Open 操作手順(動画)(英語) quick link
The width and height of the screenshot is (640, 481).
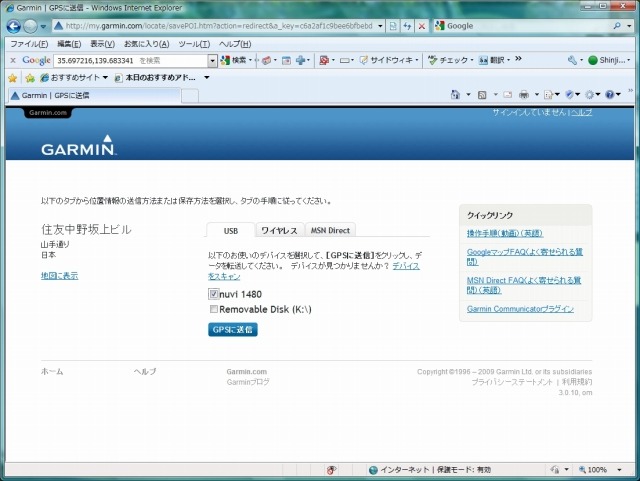coord(505,233)
